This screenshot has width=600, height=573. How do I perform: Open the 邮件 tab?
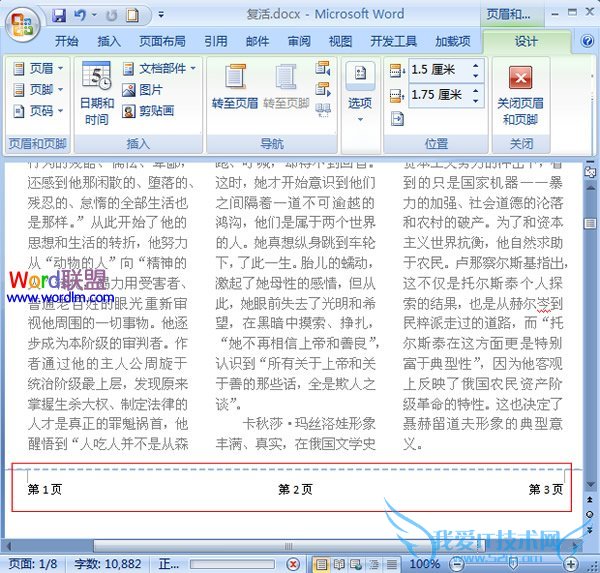pos(258,41)
